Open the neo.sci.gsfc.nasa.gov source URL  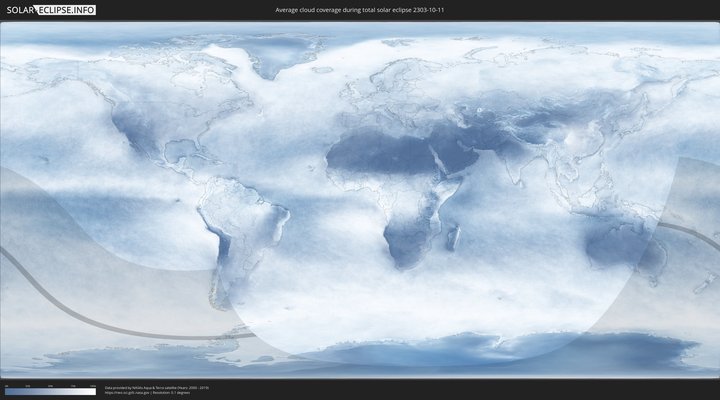(x=127, y=393)
